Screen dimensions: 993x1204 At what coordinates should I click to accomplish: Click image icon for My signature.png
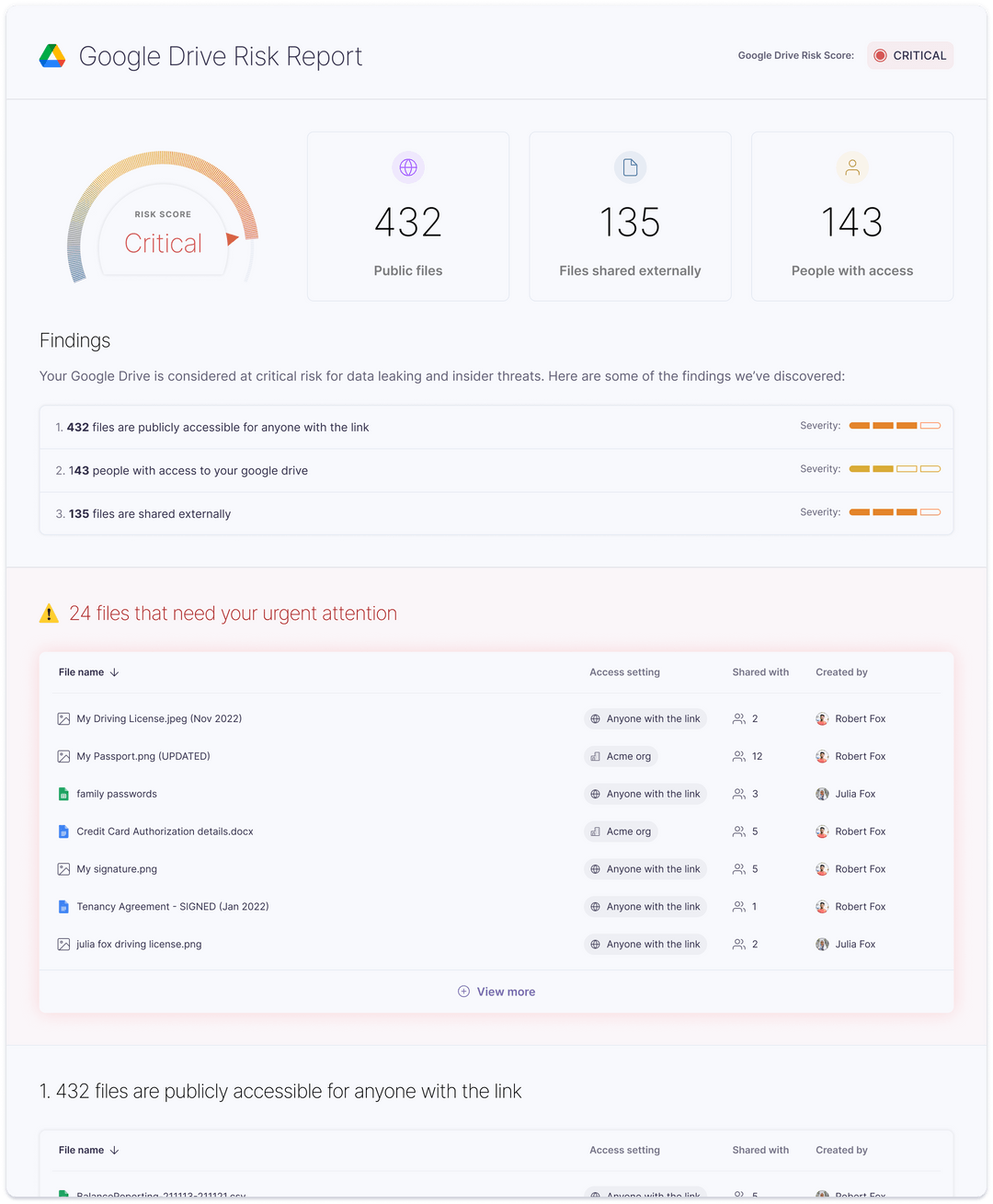[63, 869]
